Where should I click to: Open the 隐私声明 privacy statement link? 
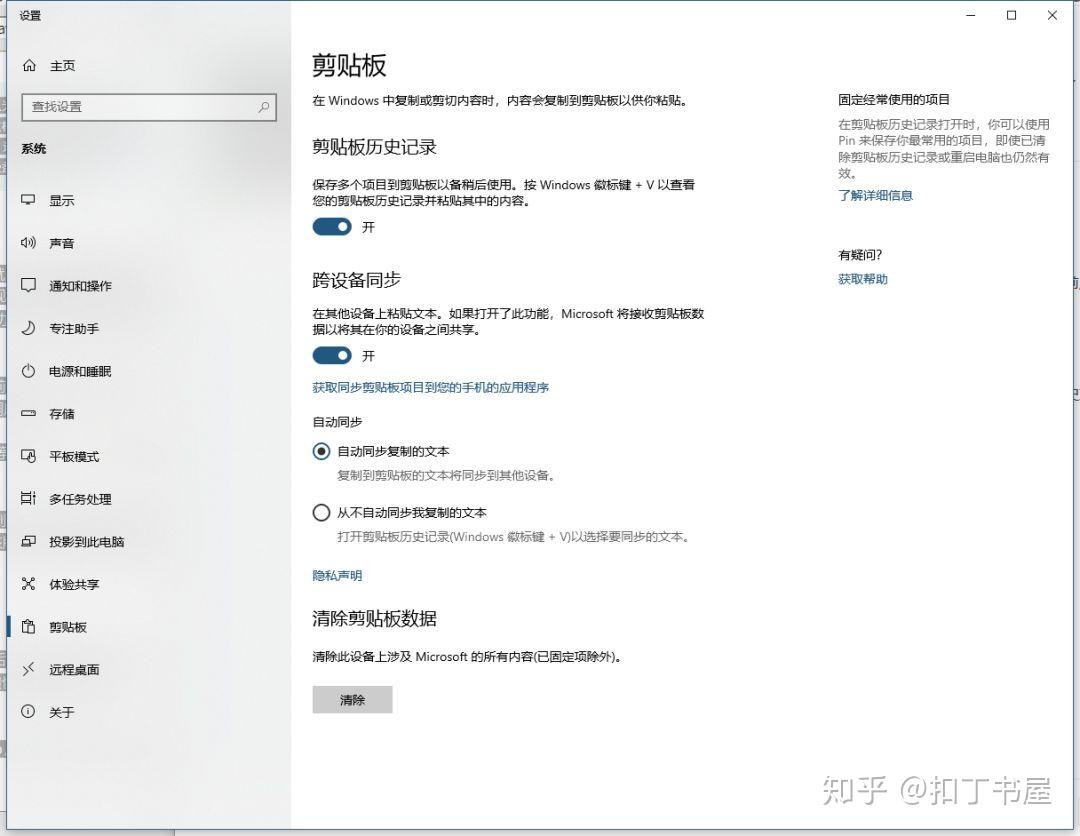(x=337, y=576)
